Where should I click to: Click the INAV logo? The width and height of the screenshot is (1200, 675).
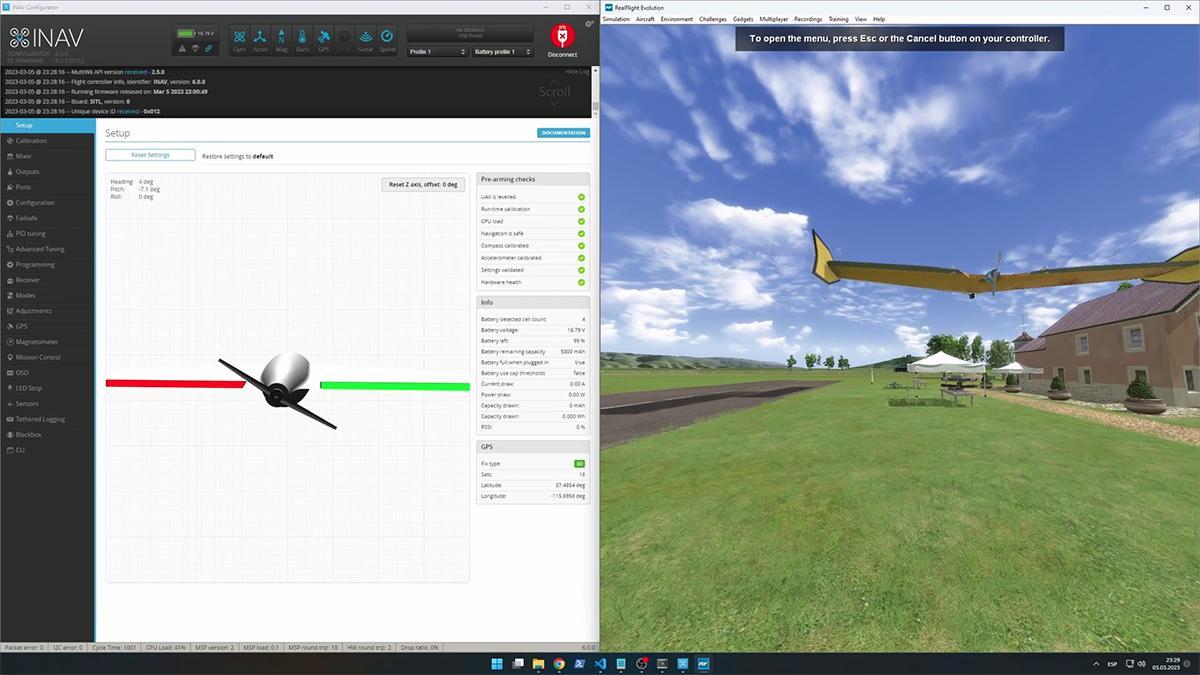click(x=46, y=39)
